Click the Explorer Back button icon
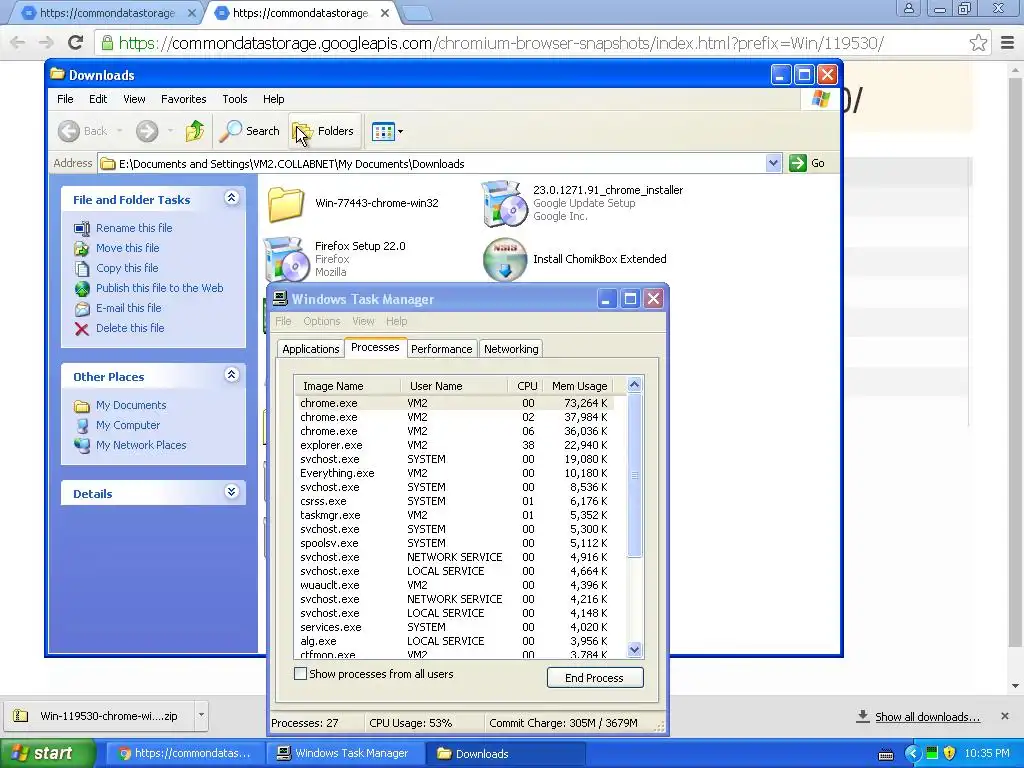The image size is (1024, 768). [x=69, y=131]
